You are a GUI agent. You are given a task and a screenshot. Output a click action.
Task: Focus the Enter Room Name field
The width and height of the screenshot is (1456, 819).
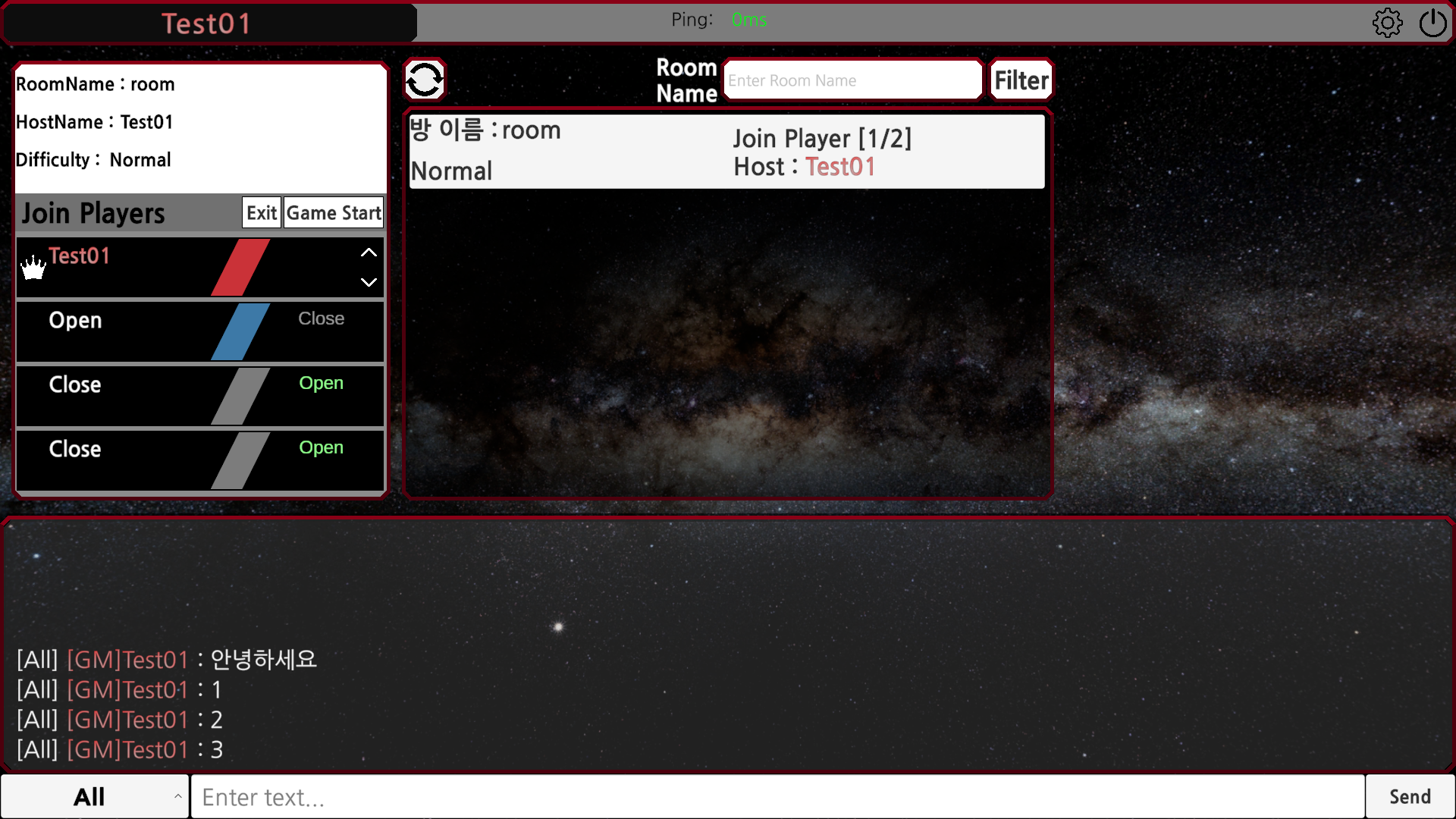(x=852, y=80)
